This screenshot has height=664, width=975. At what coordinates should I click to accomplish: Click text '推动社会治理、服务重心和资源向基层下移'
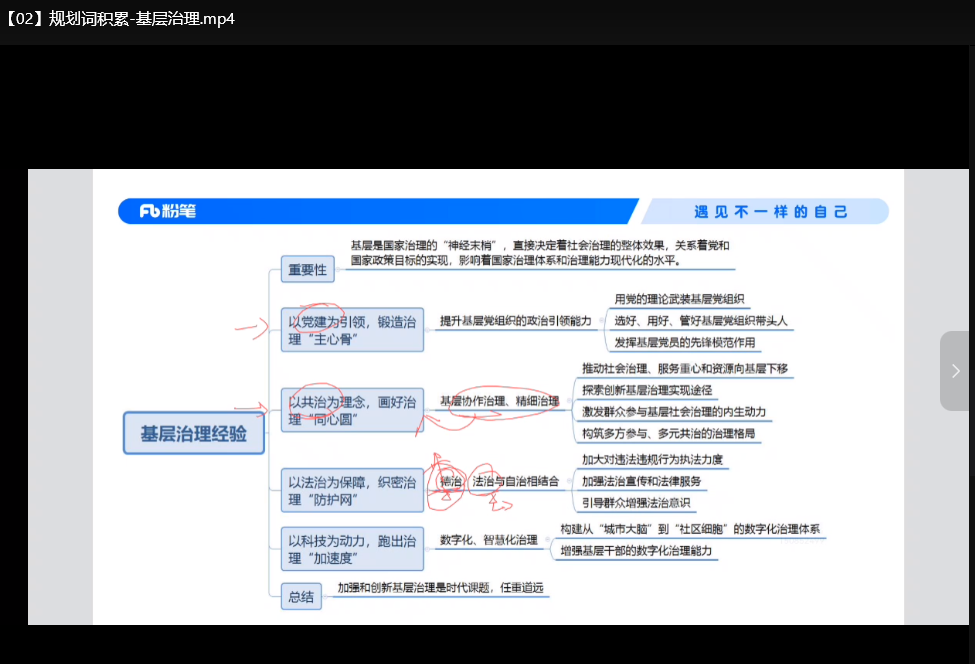click(685, 369)
